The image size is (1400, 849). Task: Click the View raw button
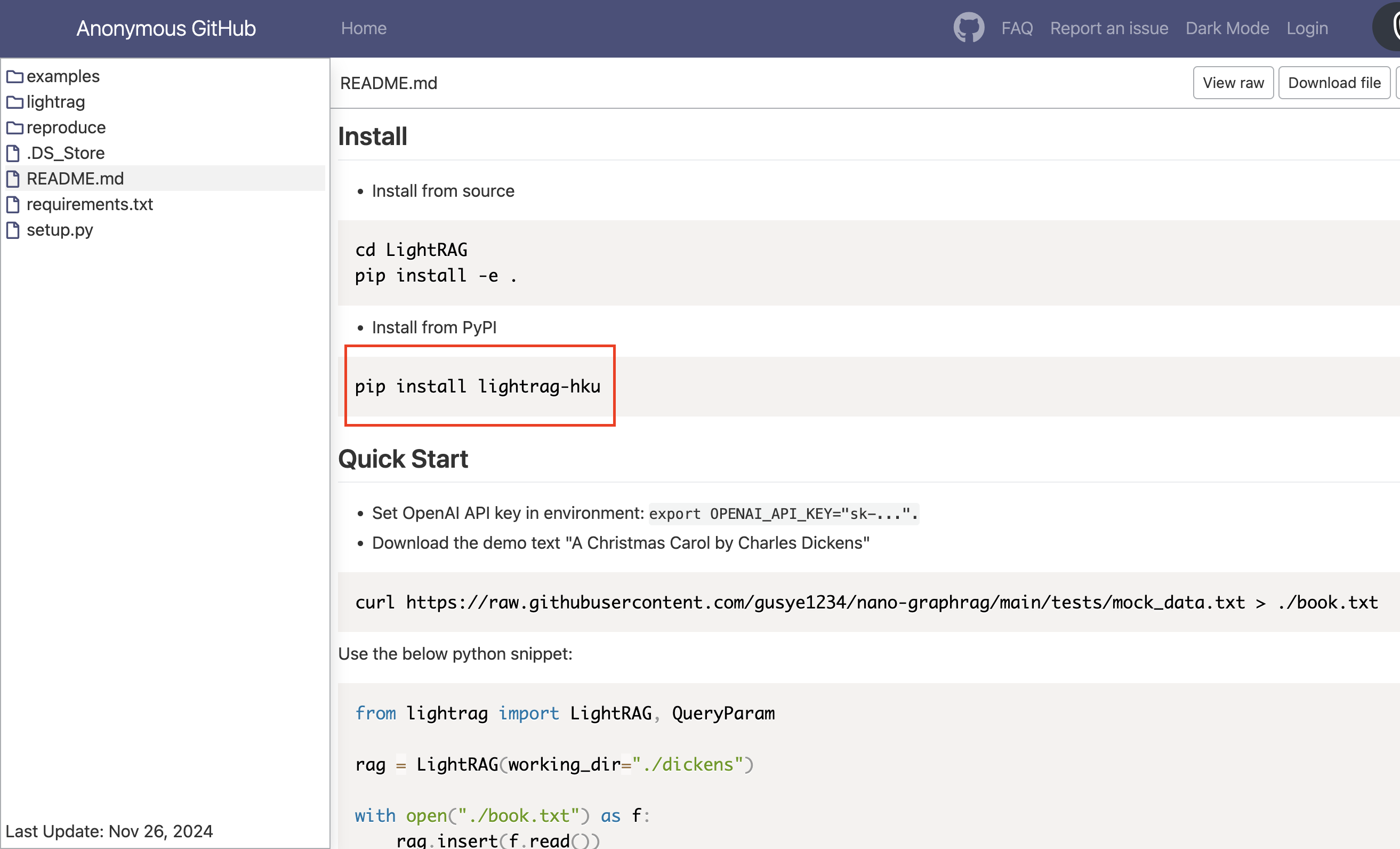[x=1233, y=83]
